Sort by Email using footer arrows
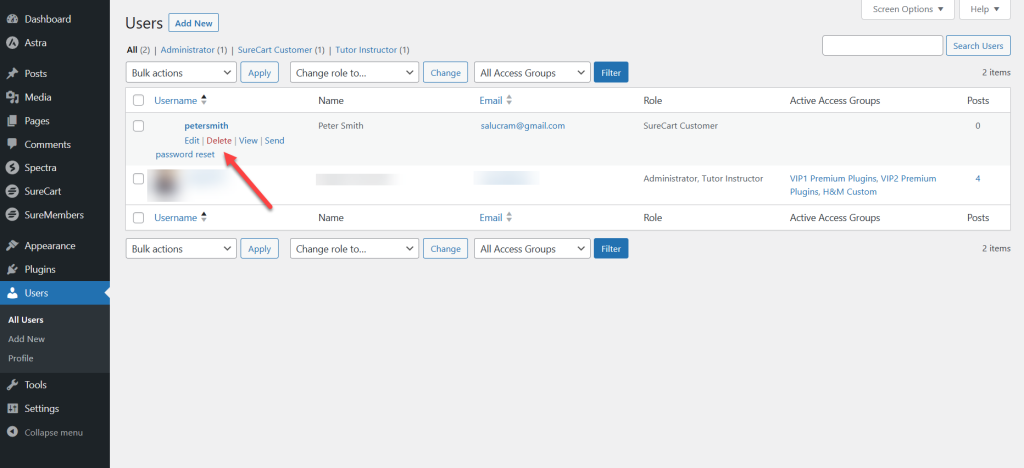 (509, 218)
